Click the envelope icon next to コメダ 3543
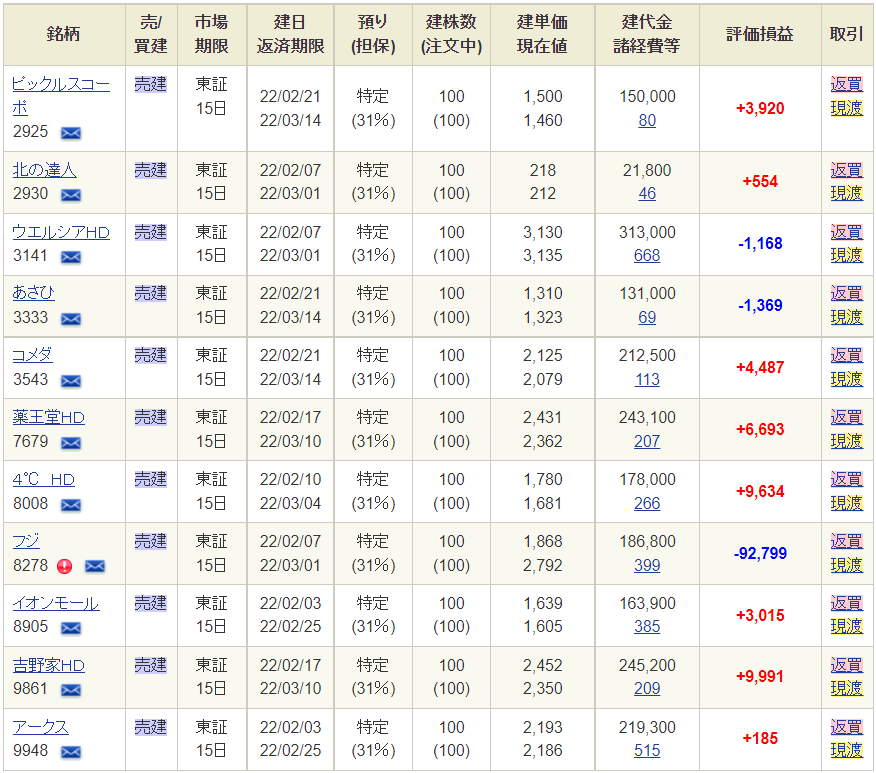Image resolution: width=876 pixels, height=773 pixels. pyautogui.click(x=70, y=381)
